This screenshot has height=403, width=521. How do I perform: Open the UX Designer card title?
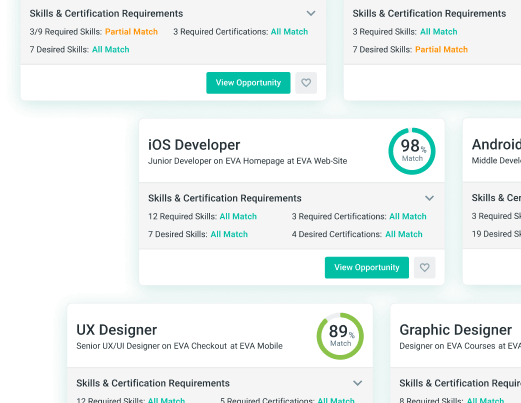(x=116, y=330)
